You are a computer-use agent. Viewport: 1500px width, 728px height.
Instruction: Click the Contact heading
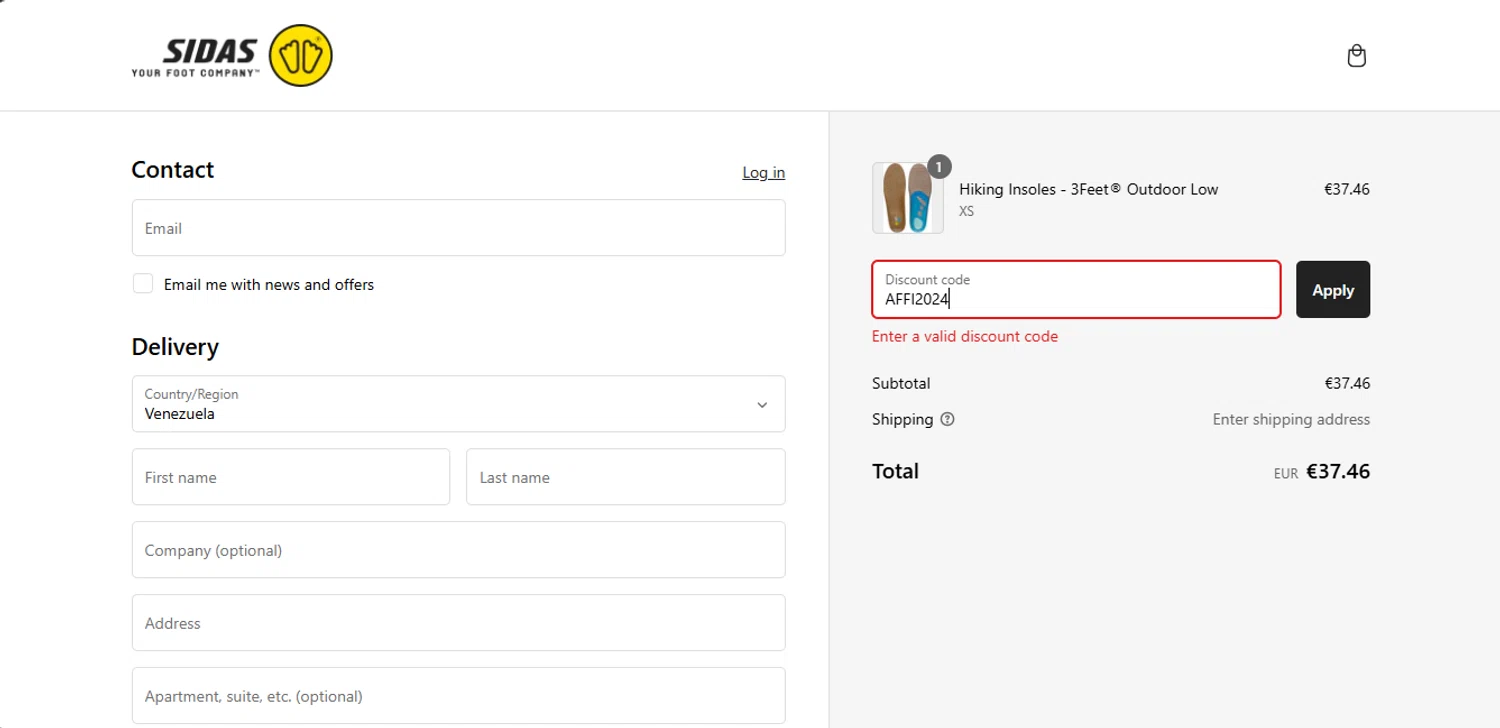pos(172,170)
